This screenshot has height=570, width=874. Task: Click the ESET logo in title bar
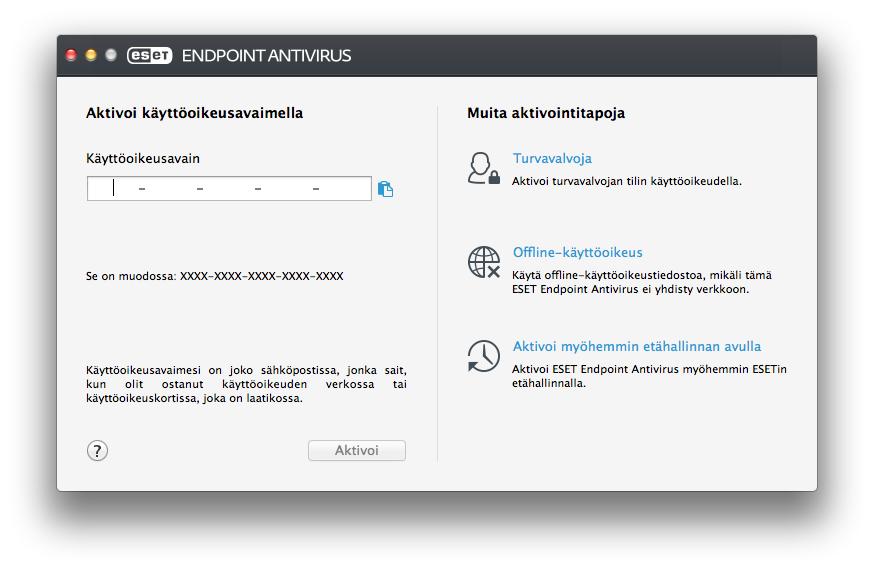click(149, 55)
